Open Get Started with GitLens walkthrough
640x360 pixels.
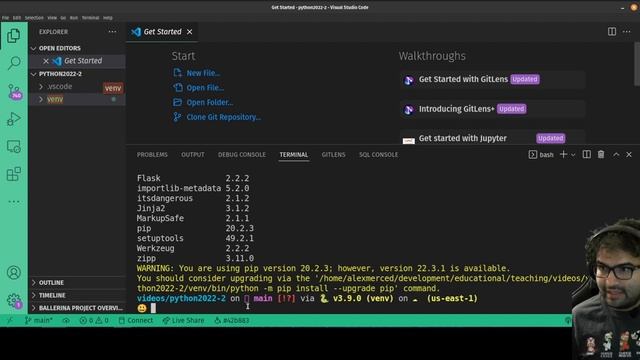pos(492,79)
